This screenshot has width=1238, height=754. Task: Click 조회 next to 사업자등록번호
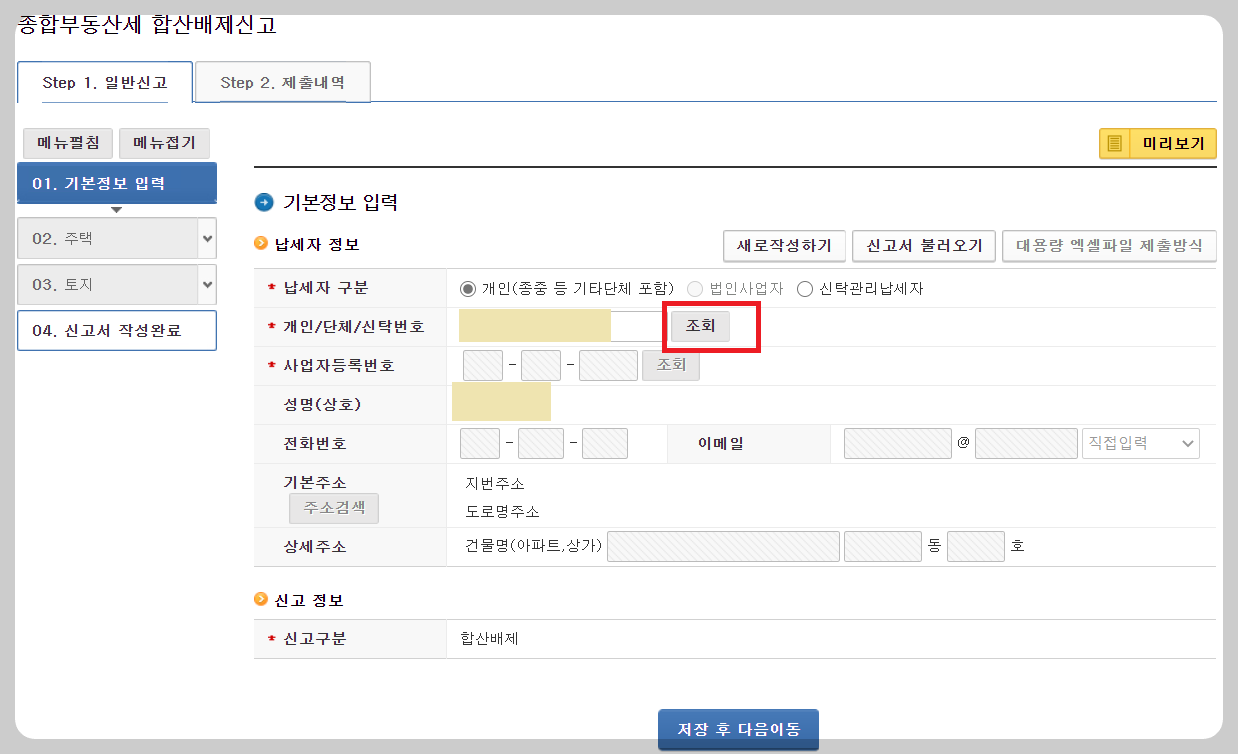670,364
